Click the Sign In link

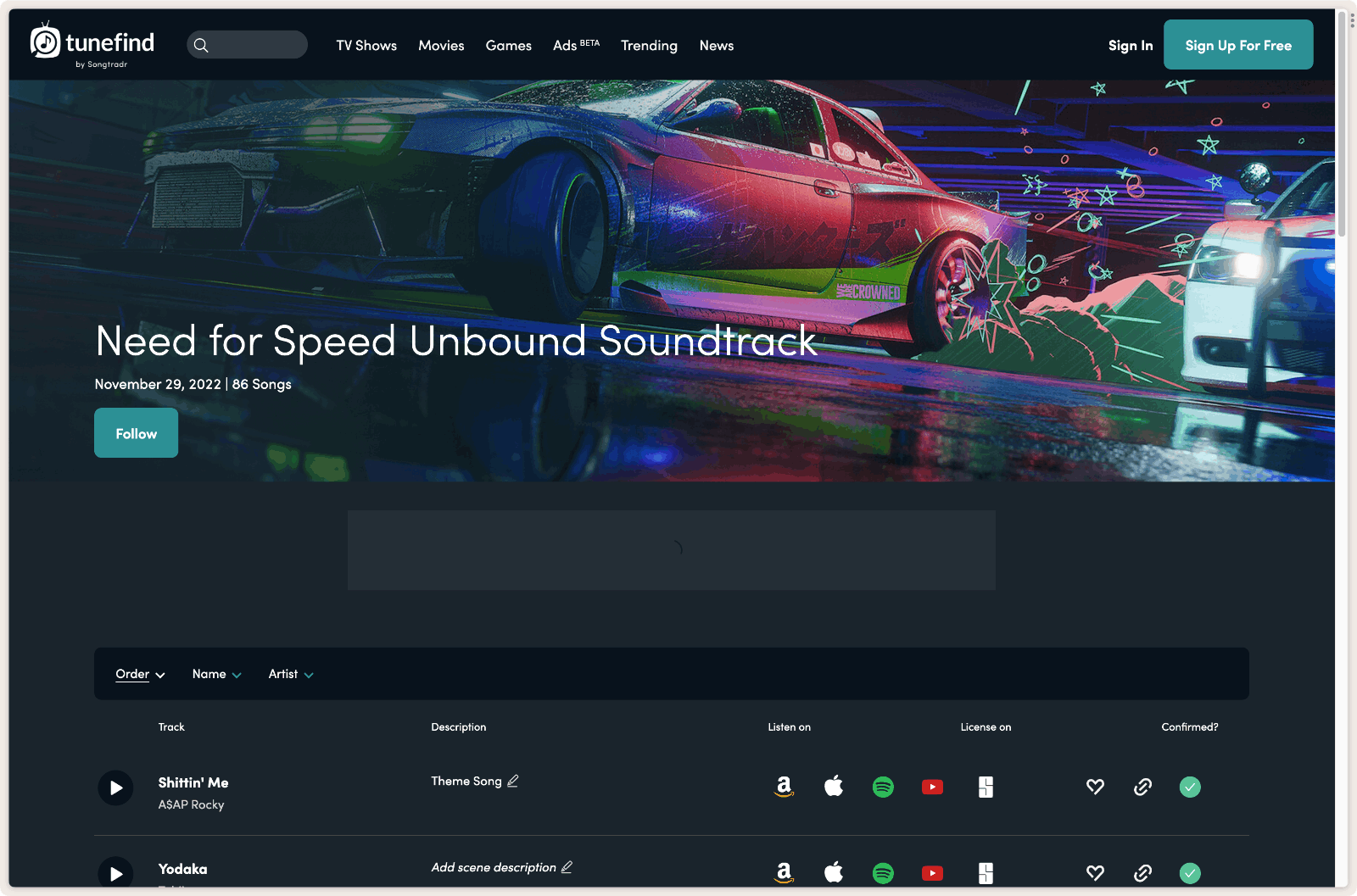[1131, 46]
